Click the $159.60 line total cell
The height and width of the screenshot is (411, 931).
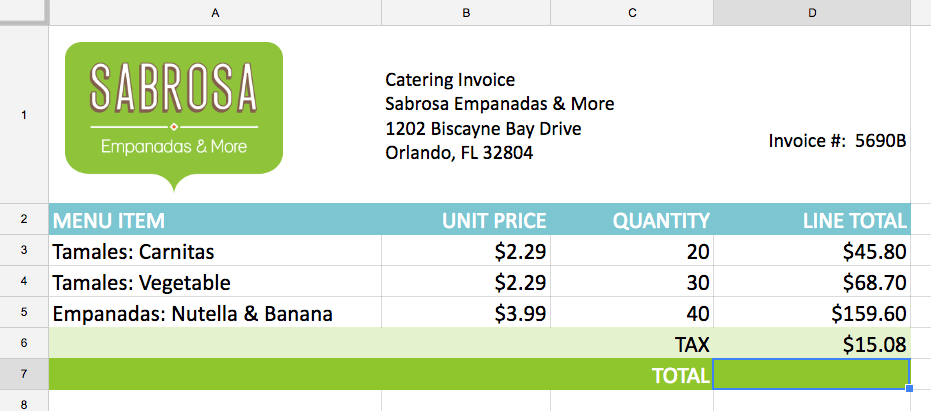tap(811, 313)
